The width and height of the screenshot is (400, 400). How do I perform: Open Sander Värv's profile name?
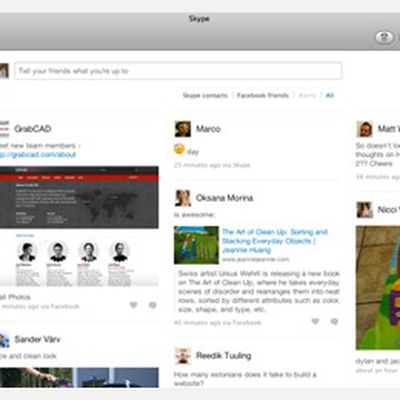click(37, 339)
